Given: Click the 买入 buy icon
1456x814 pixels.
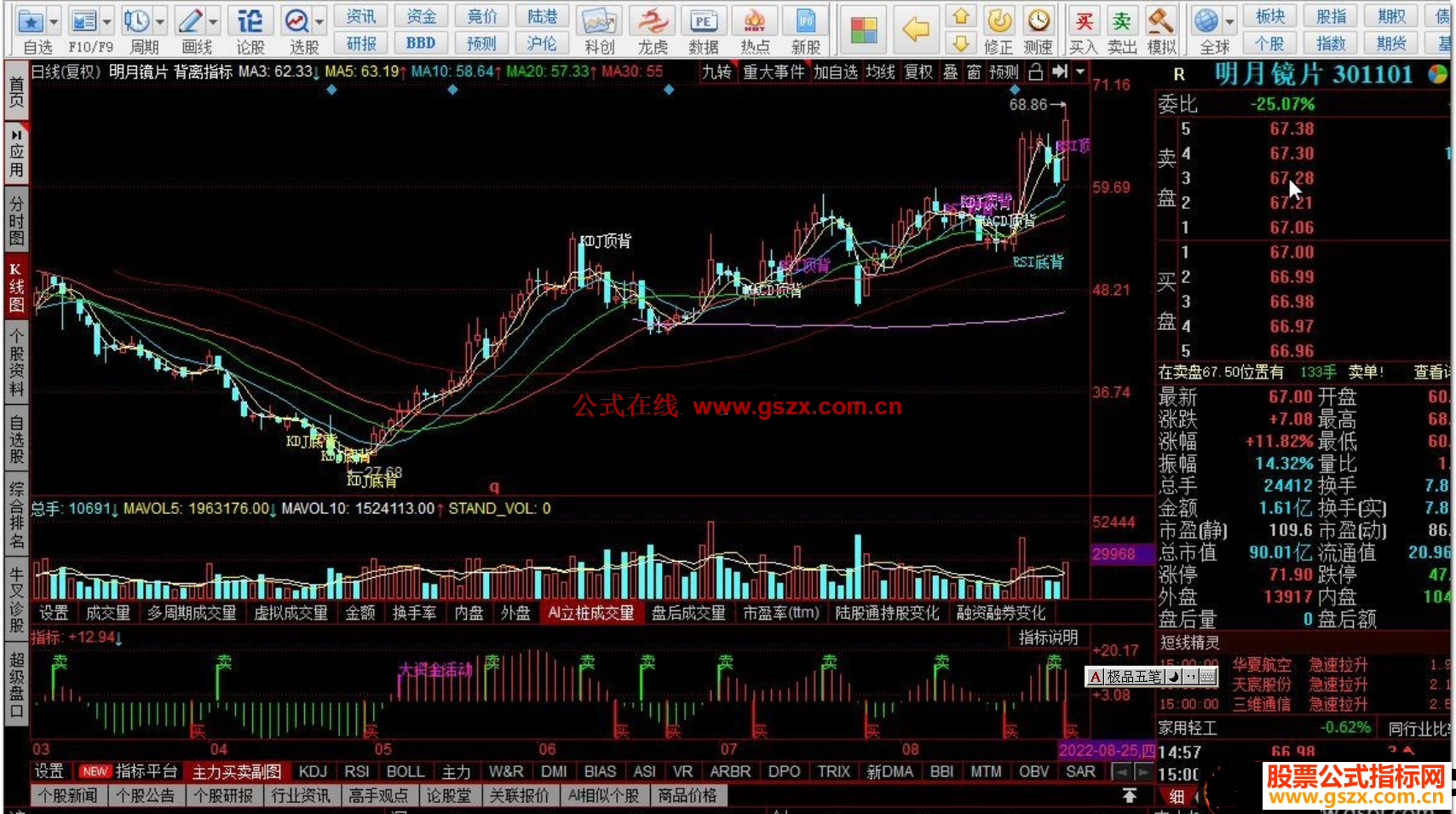Looking at the screenshot, I should pos(1084,21).
